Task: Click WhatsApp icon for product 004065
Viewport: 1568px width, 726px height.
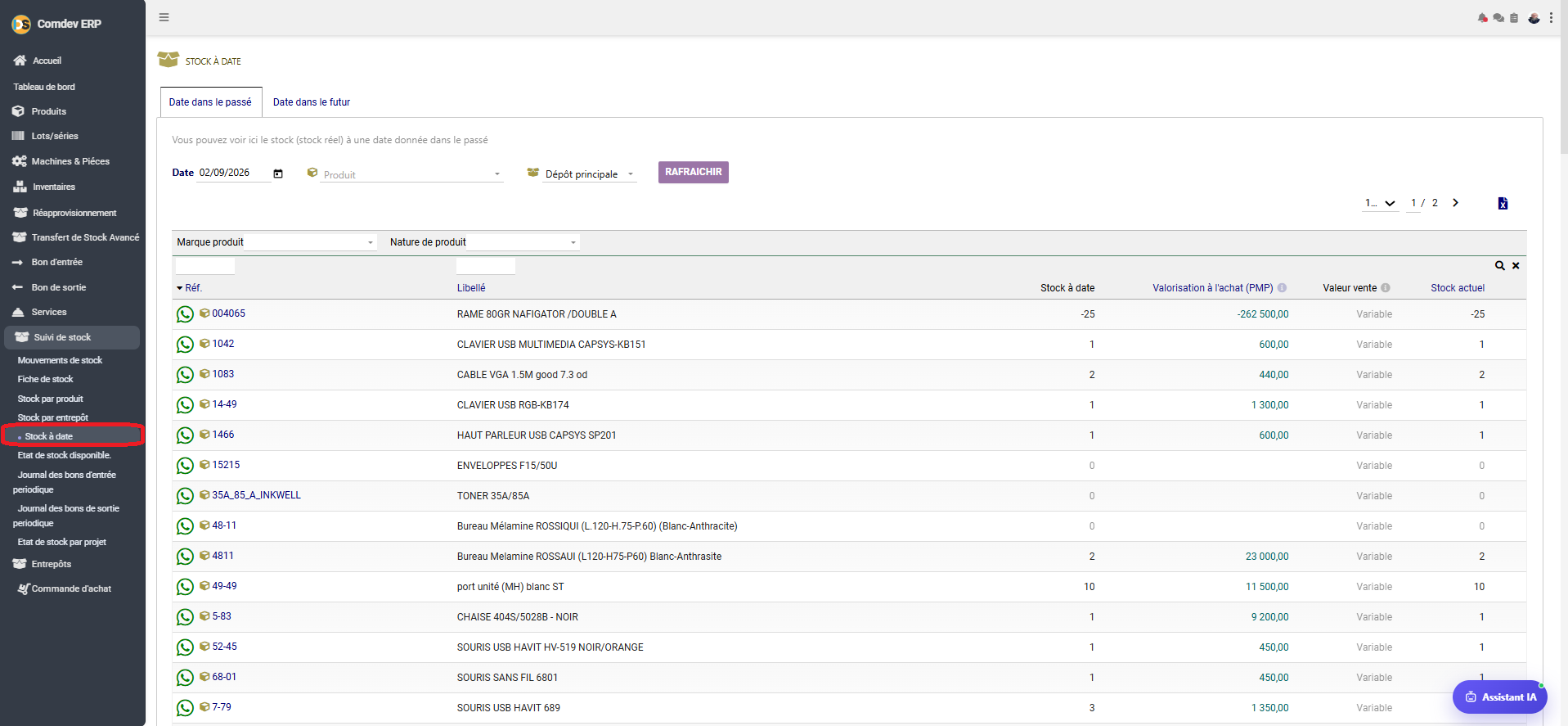Action: click(186, 314)
